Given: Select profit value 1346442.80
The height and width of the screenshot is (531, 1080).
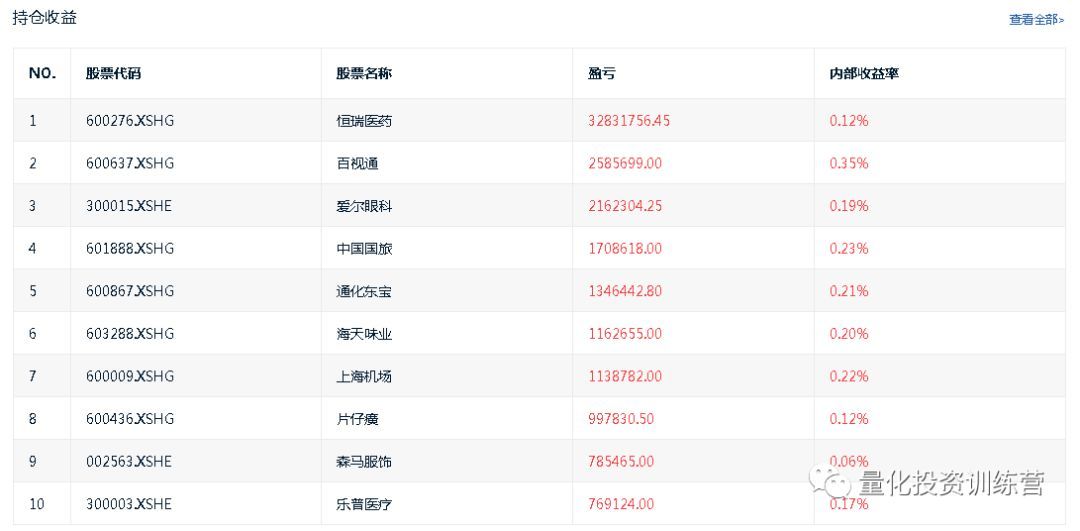Looking at the screenshot, I should (625, 291).
